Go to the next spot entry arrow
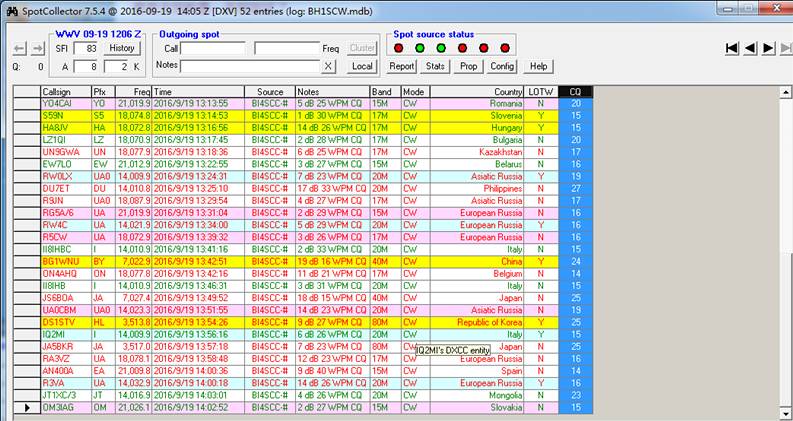 coord(768,47)
